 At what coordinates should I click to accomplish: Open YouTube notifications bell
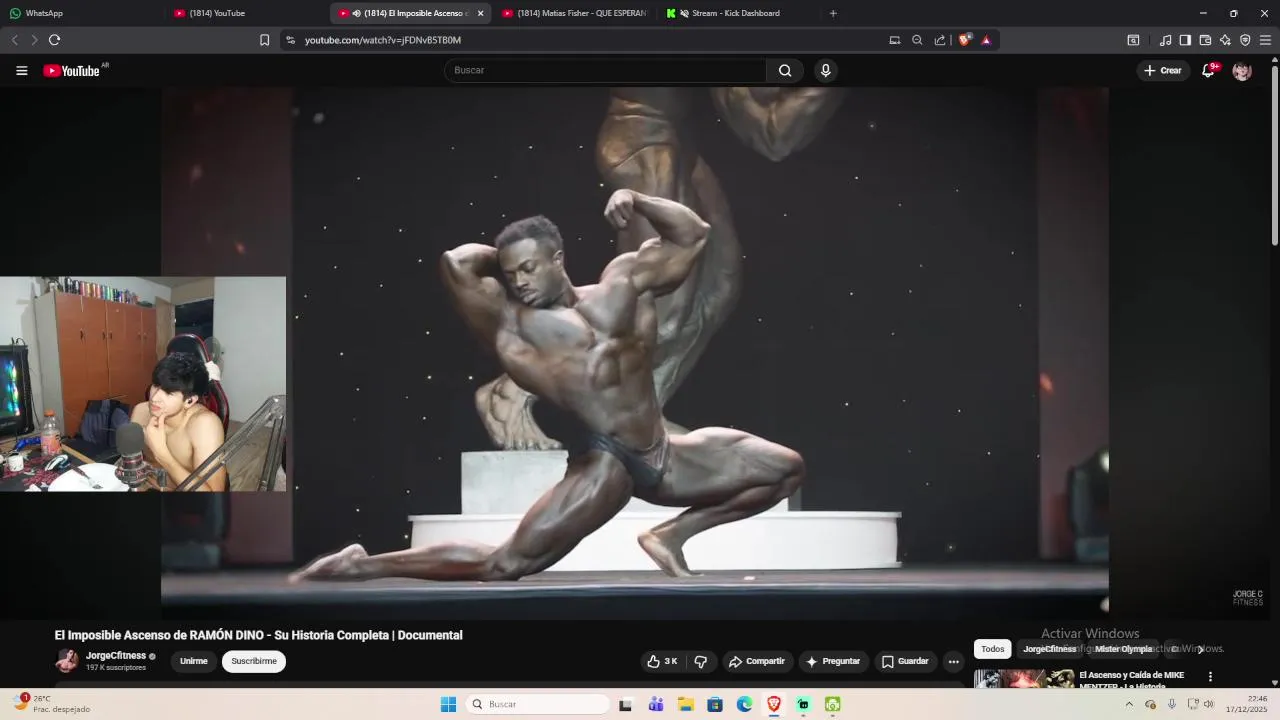coord(1208,70)
